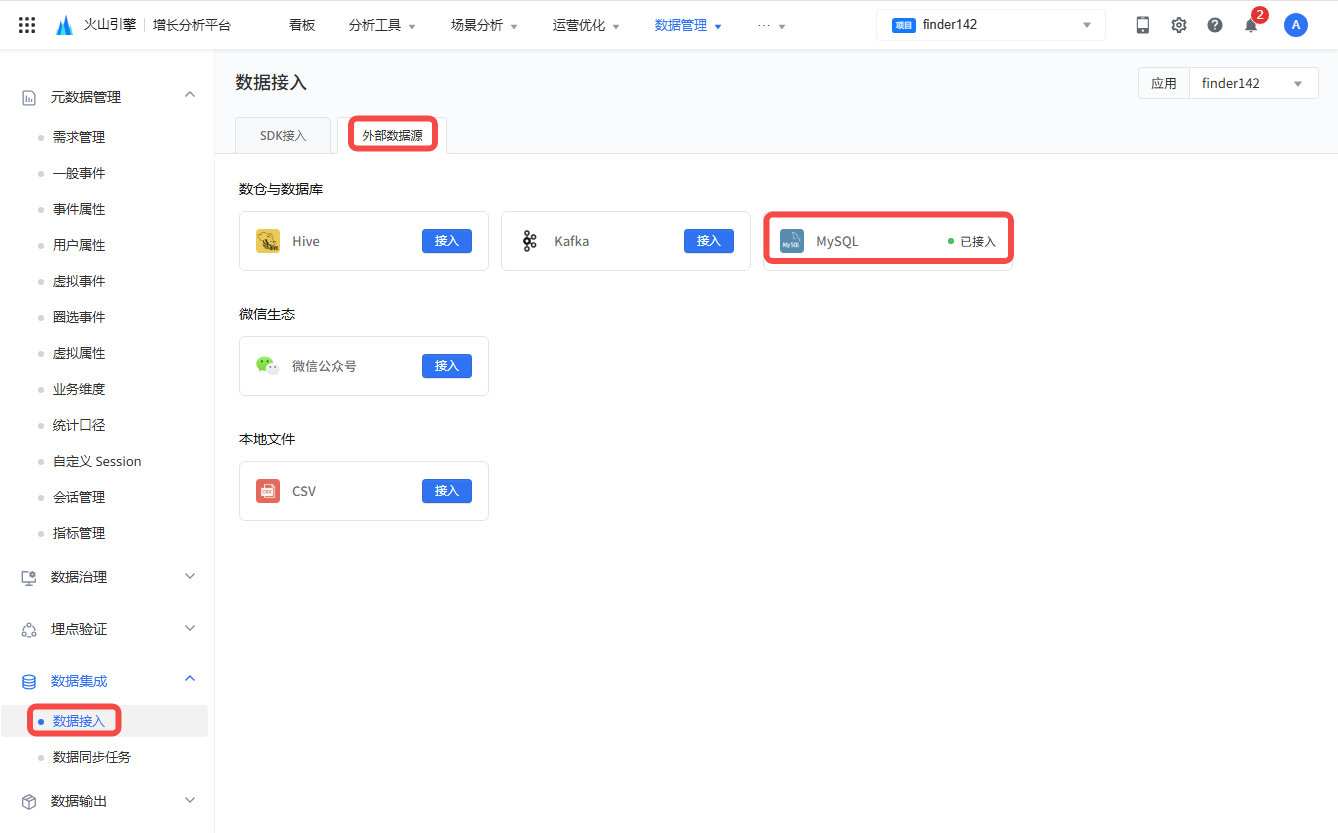Open the mobile device icon in header
This screenshot has height=833, width=1338.
(1143, 25)
